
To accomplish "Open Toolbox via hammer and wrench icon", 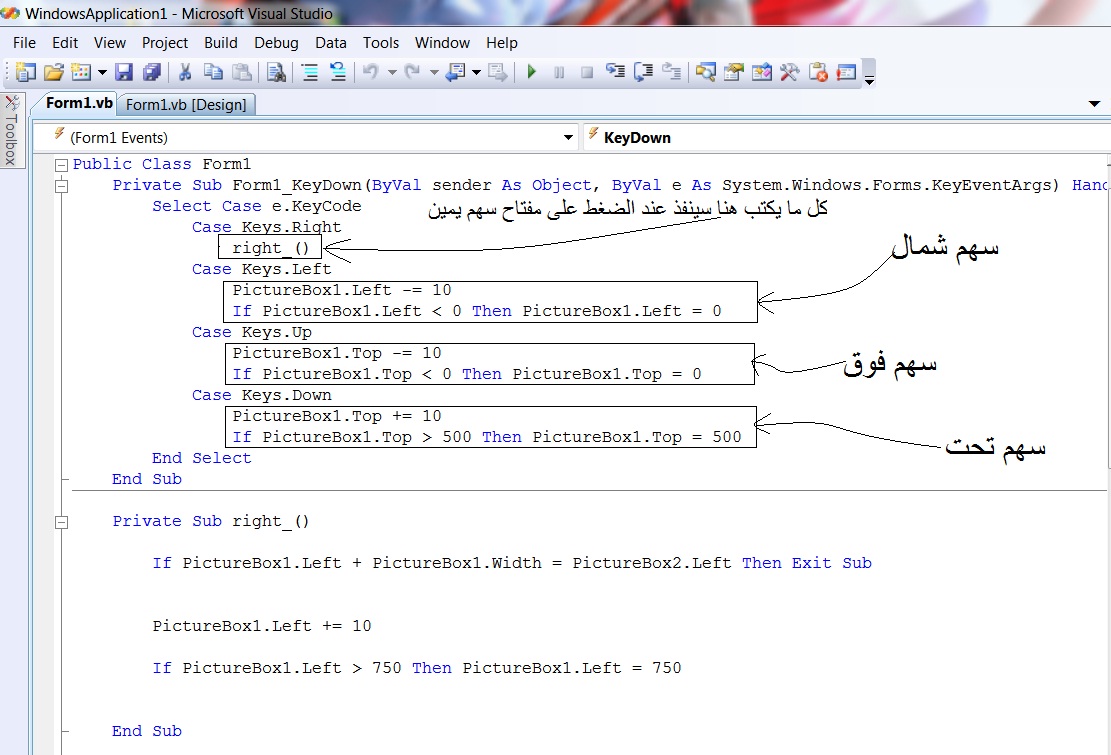I will point(789,72).
